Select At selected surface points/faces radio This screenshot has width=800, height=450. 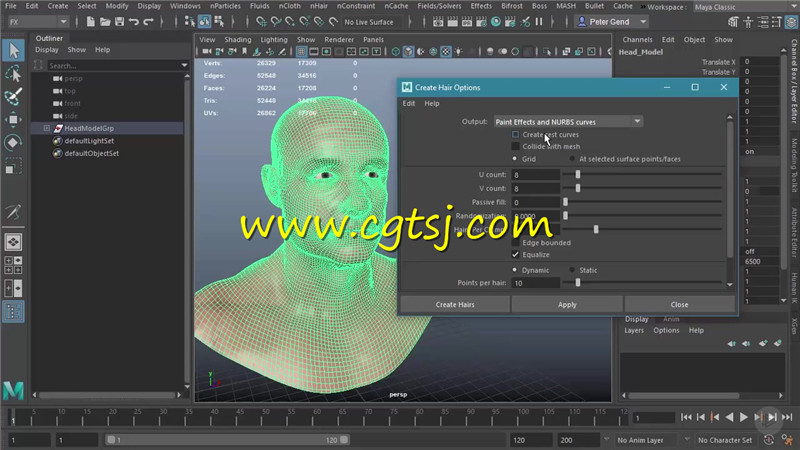(x=571, y=159)
